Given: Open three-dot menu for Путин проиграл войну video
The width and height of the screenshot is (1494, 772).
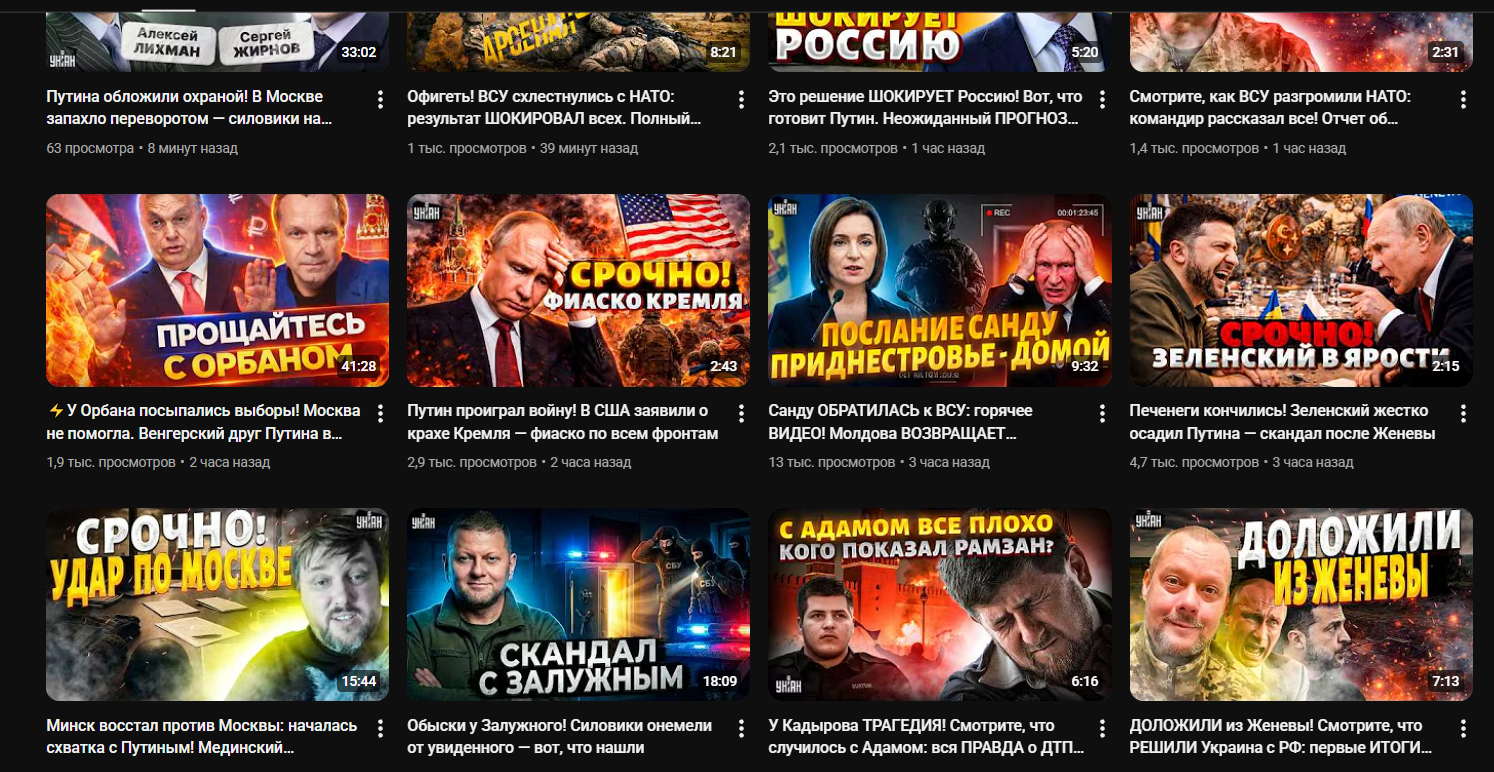Looking at the screenshot, I should click(x=741, y=414).
